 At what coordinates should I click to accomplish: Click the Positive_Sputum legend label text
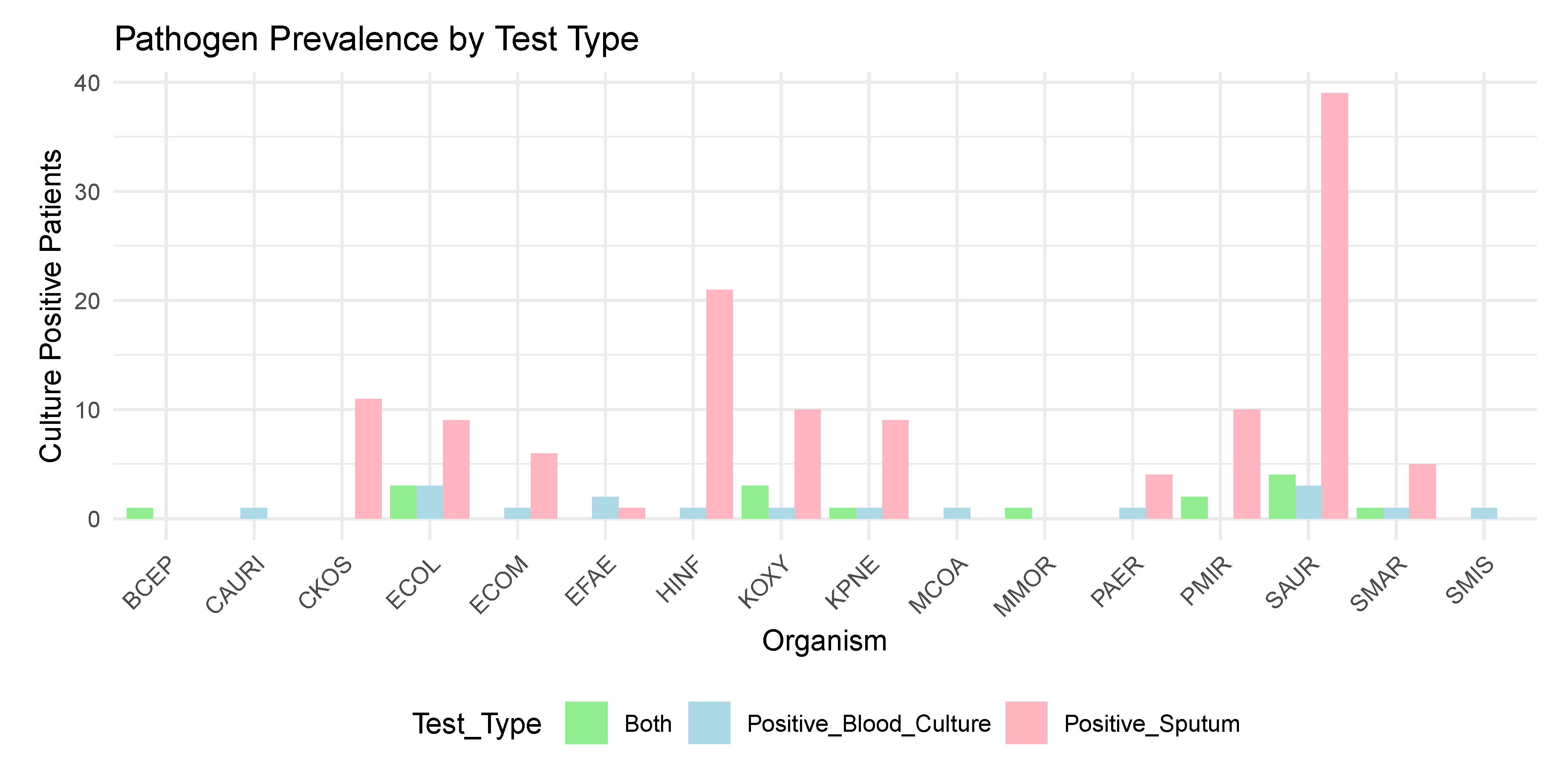pyautogui.click(x=1152, y=724)
